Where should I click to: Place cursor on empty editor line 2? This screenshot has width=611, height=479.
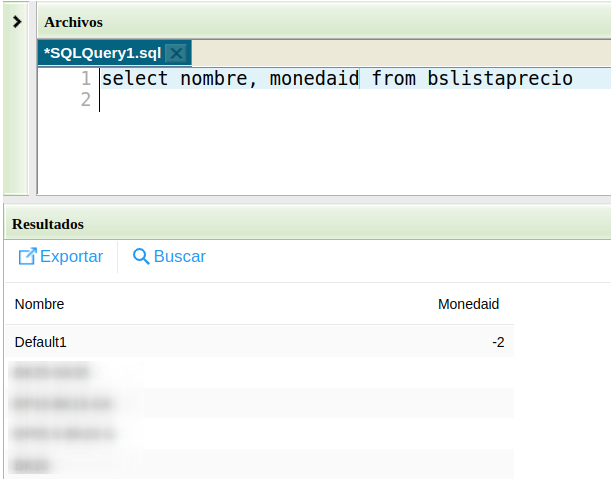pos(300,99)
